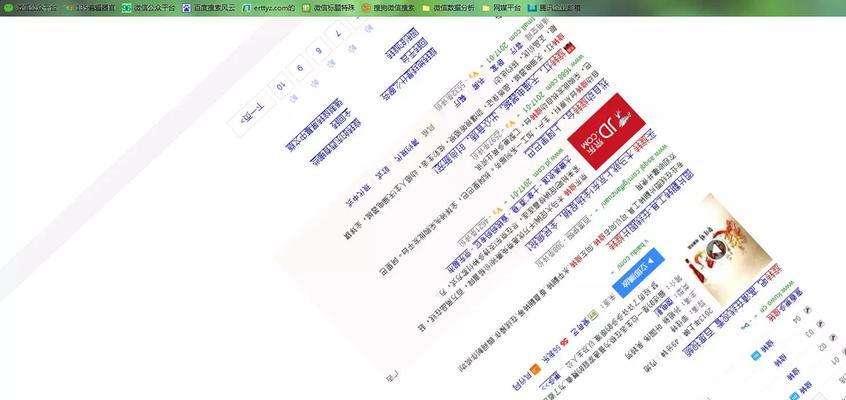Click the red 56 video source icon
This screenshot has width=846, height=400.
click(564, 341)
